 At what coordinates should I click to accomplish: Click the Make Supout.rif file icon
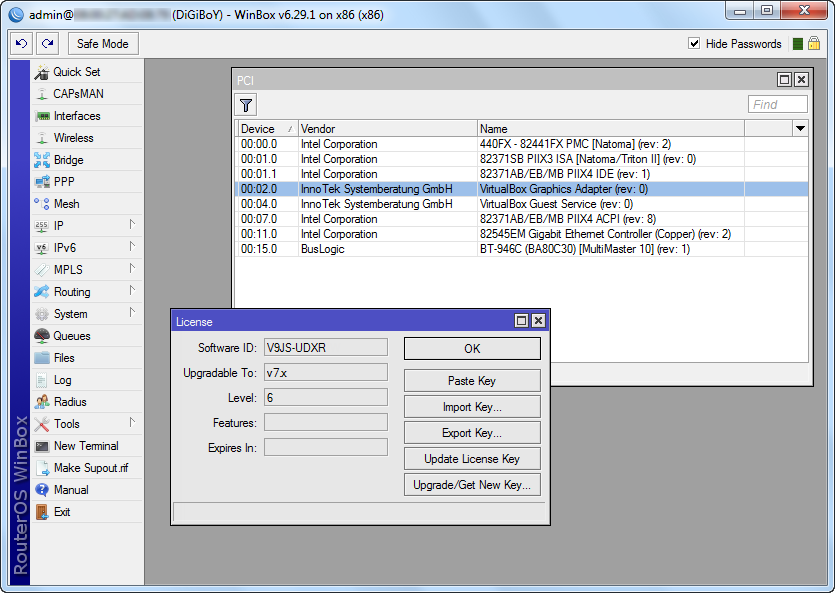(x=42, y=468)
